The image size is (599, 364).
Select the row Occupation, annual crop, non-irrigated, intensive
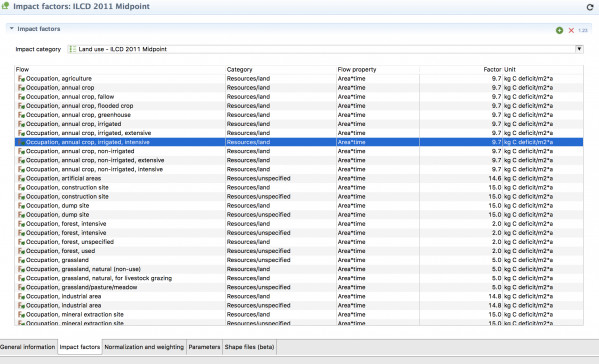(x=299, y=169)
